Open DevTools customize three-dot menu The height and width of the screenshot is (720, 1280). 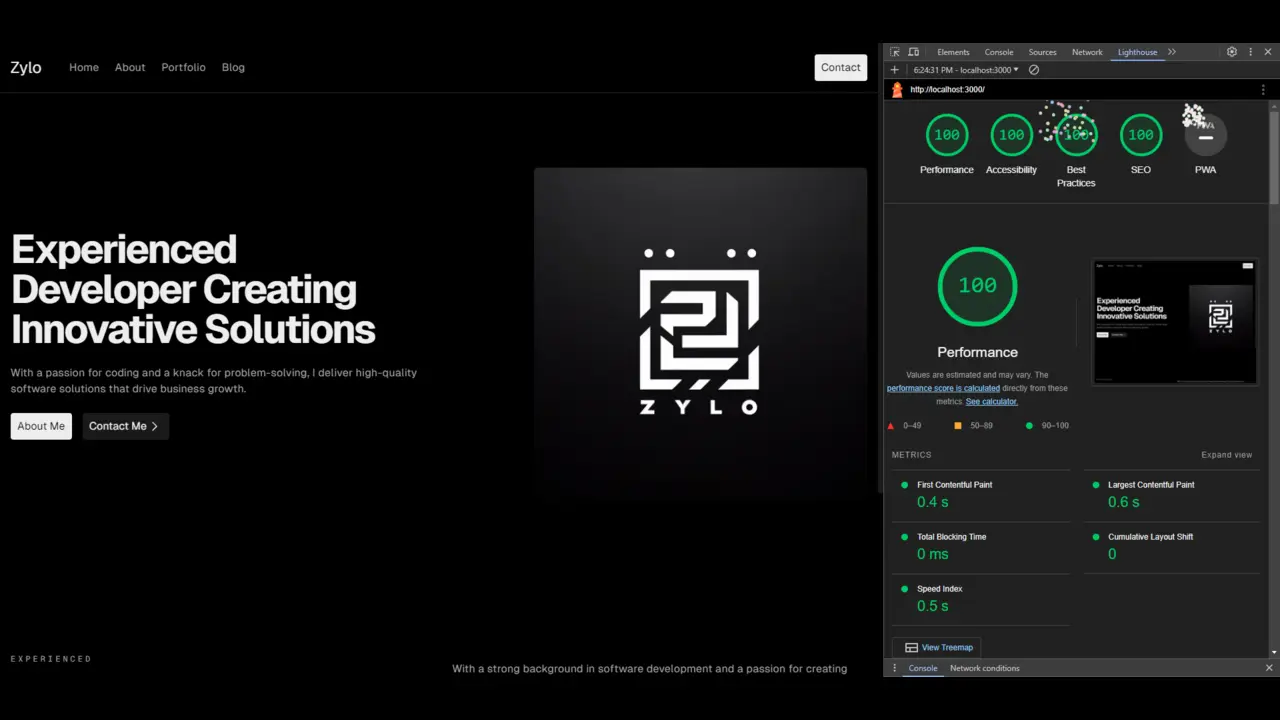pyautogui.click(x=1250, y=52)
